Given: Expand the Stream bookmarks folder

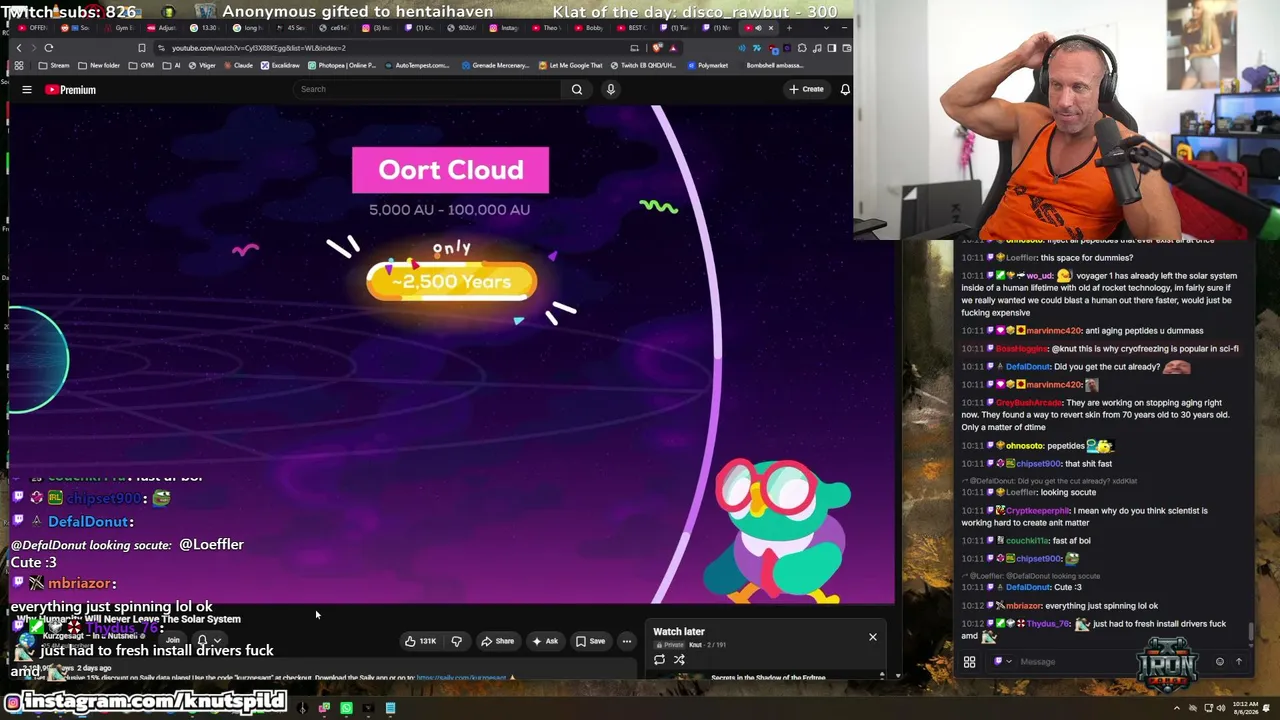Looking at the screenshot, I should (54, 66).
